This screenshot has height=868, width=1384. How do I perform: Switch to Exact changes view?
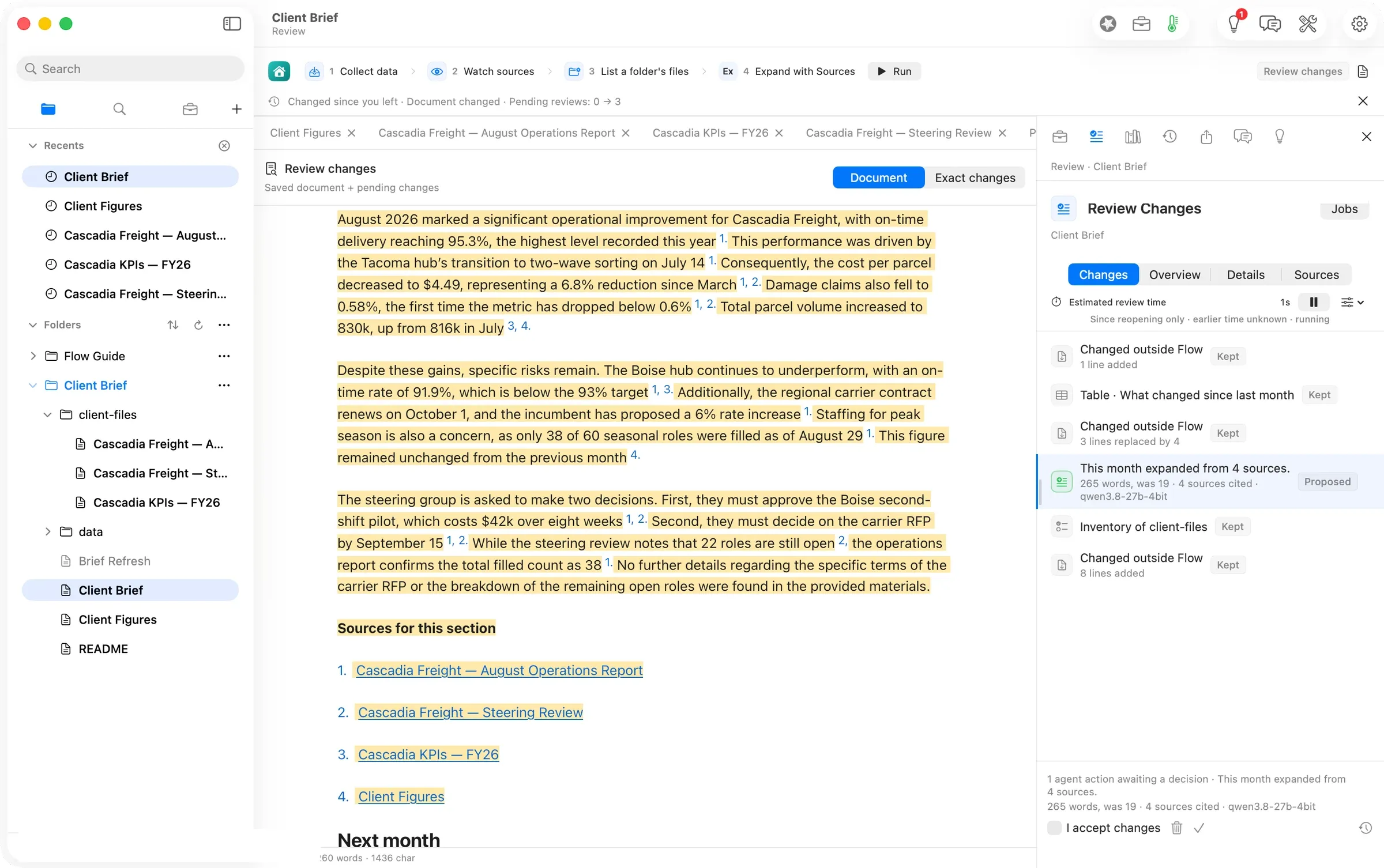pos(975,178)
